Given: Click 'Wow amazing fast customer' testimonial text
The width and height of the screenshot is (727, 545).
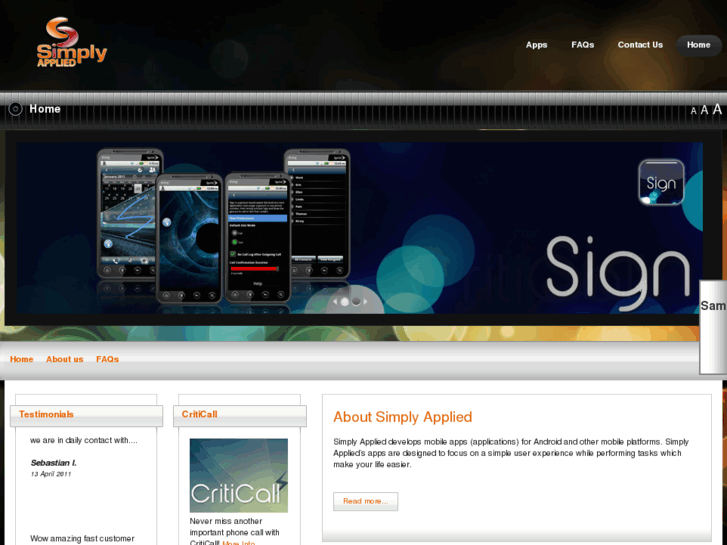Looking at the screenshot, I should point(82,539).
